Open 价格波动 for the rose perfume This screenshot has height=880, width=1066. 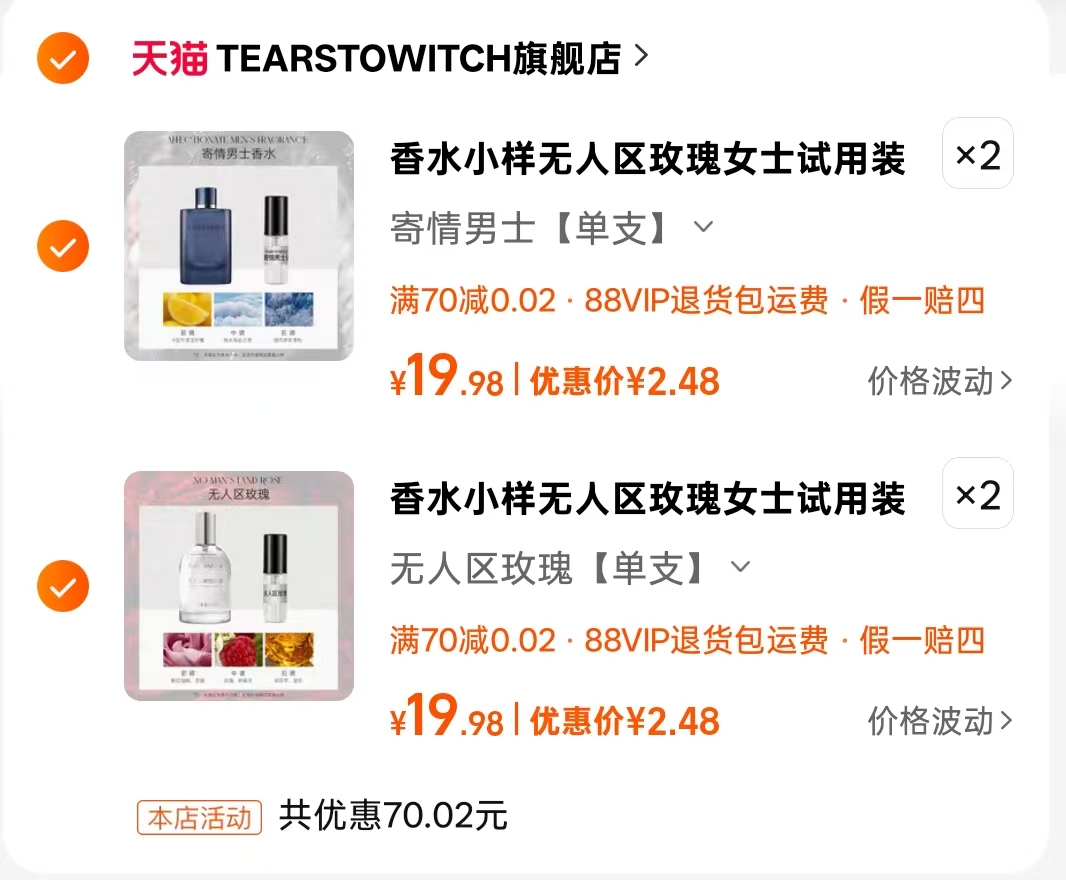pyautogui.click(x=940, y=721)
